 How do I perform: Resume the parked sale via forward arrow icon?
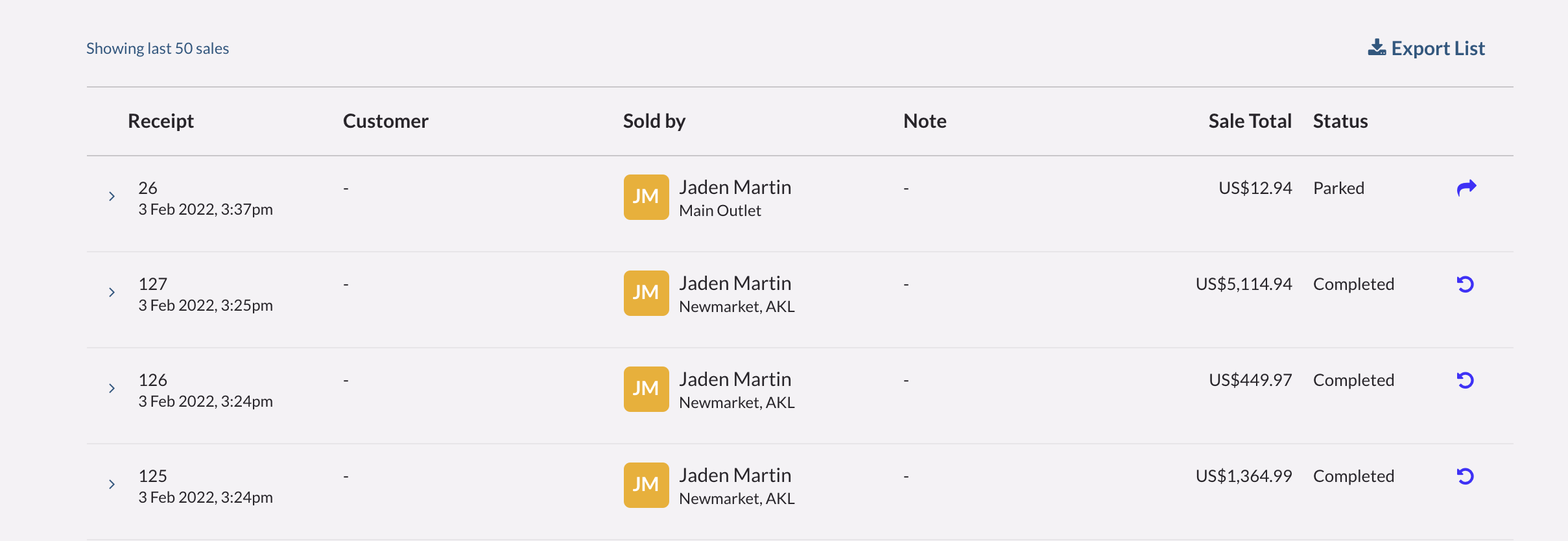[x=1466, y=188]
